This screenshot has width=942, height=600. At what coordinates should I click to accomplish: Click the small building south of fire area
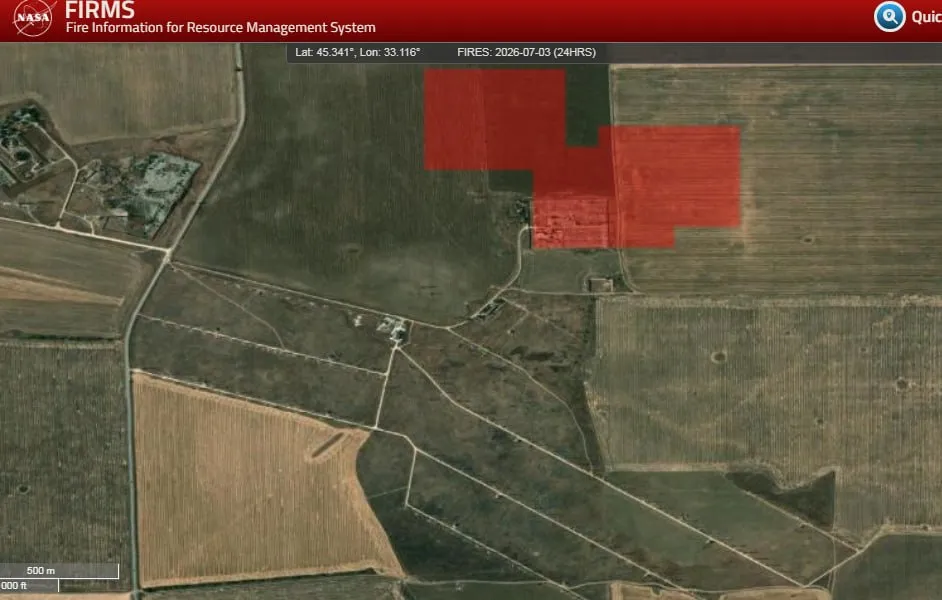pos(600,285)
